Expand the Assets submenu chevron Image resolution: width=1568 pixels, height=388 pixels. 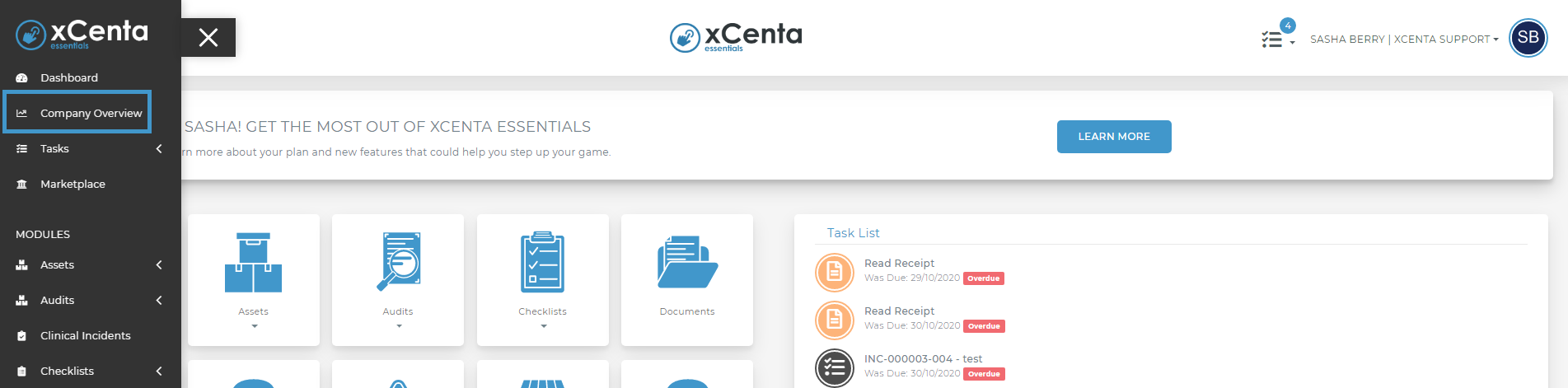point(159,264)
